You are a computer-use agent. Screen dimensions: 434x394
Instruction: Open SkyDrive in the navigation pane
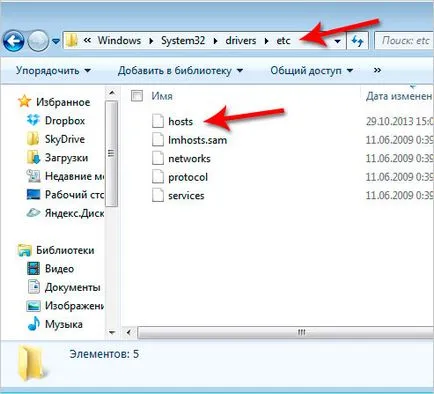coord(65,139)
